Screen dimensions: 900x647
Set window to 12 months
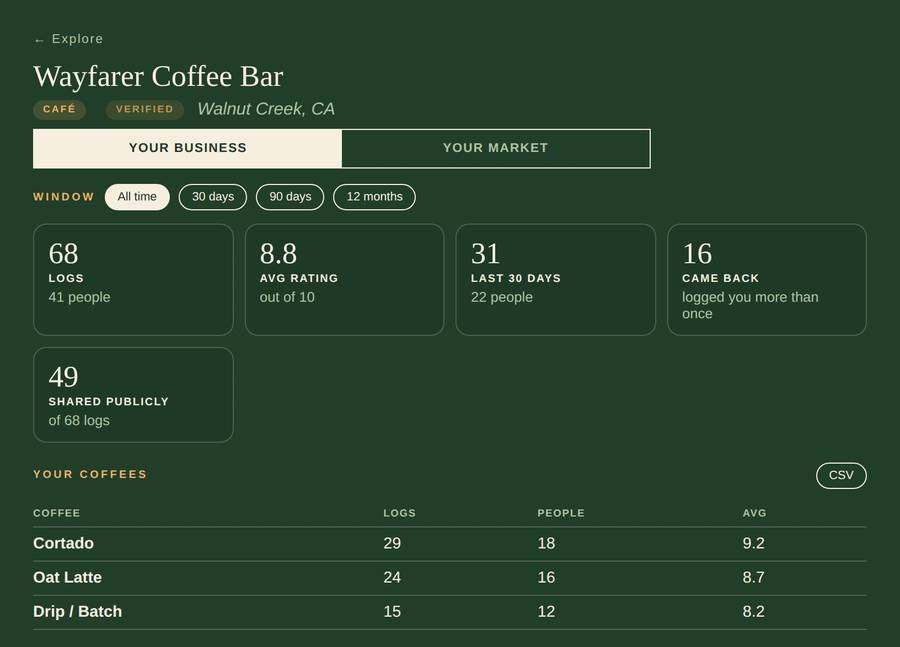(374, 197)
